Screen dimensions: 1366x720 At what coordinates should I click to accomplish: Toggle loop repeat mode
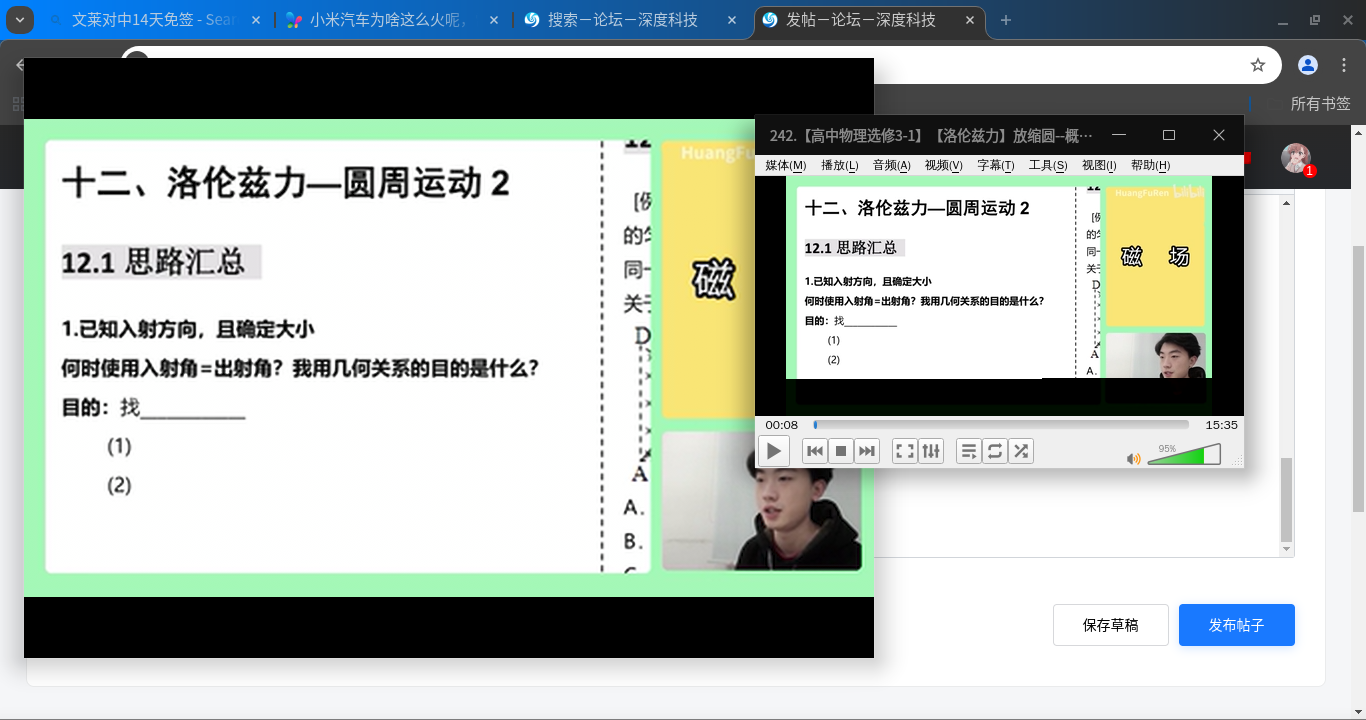(995, 451)
